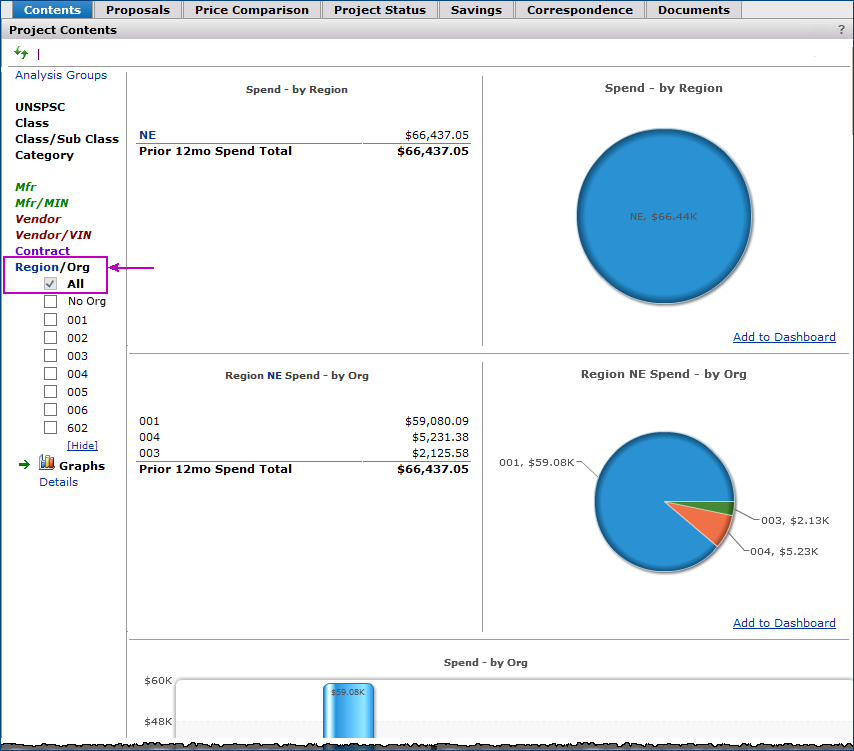
Task: Expand the Mfr/MIN analysis group
Action: pos(42,203)
